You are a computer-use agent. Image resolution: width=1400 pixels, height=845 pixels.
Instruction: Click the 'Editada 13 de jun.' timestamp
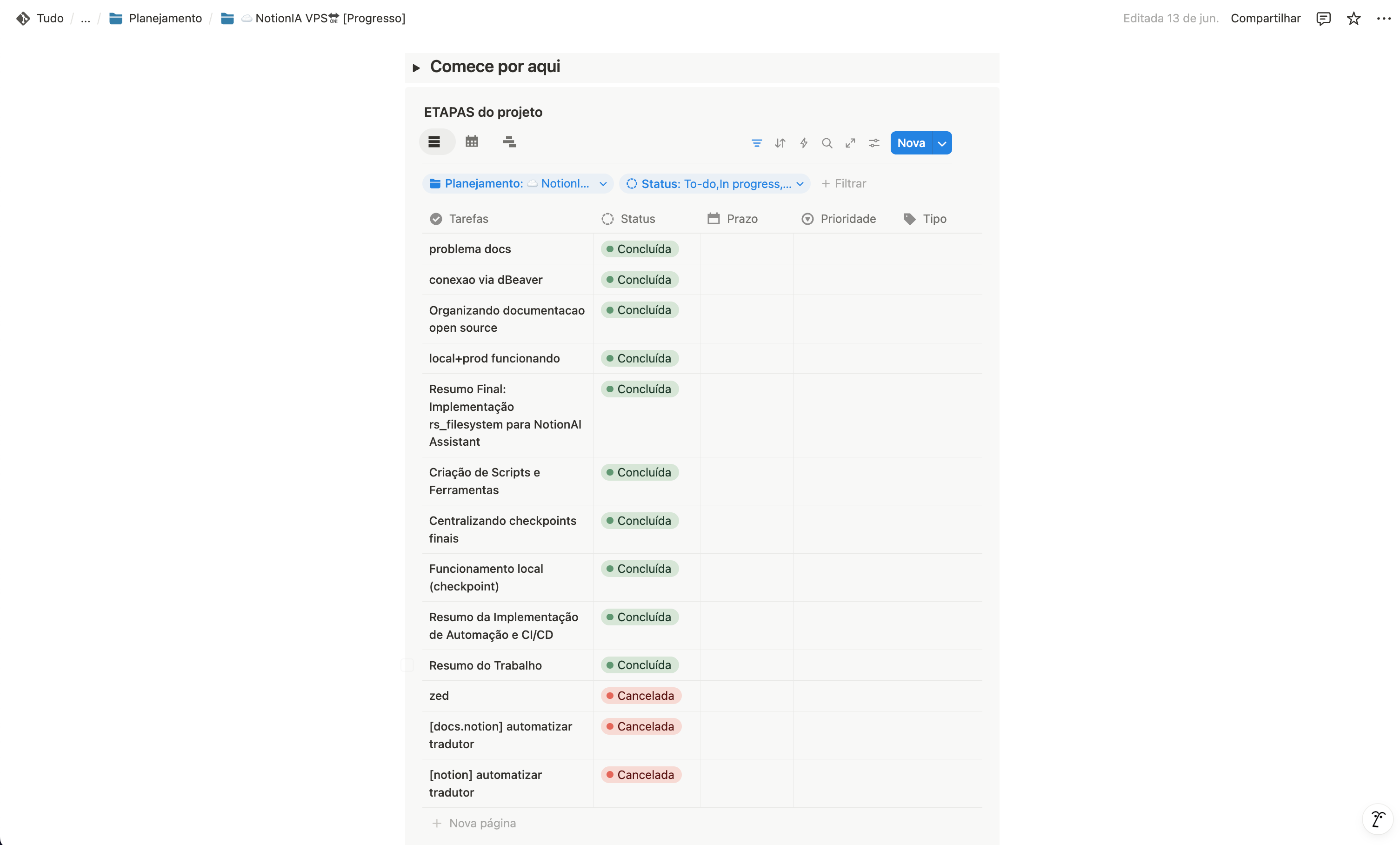(1170, 18)
